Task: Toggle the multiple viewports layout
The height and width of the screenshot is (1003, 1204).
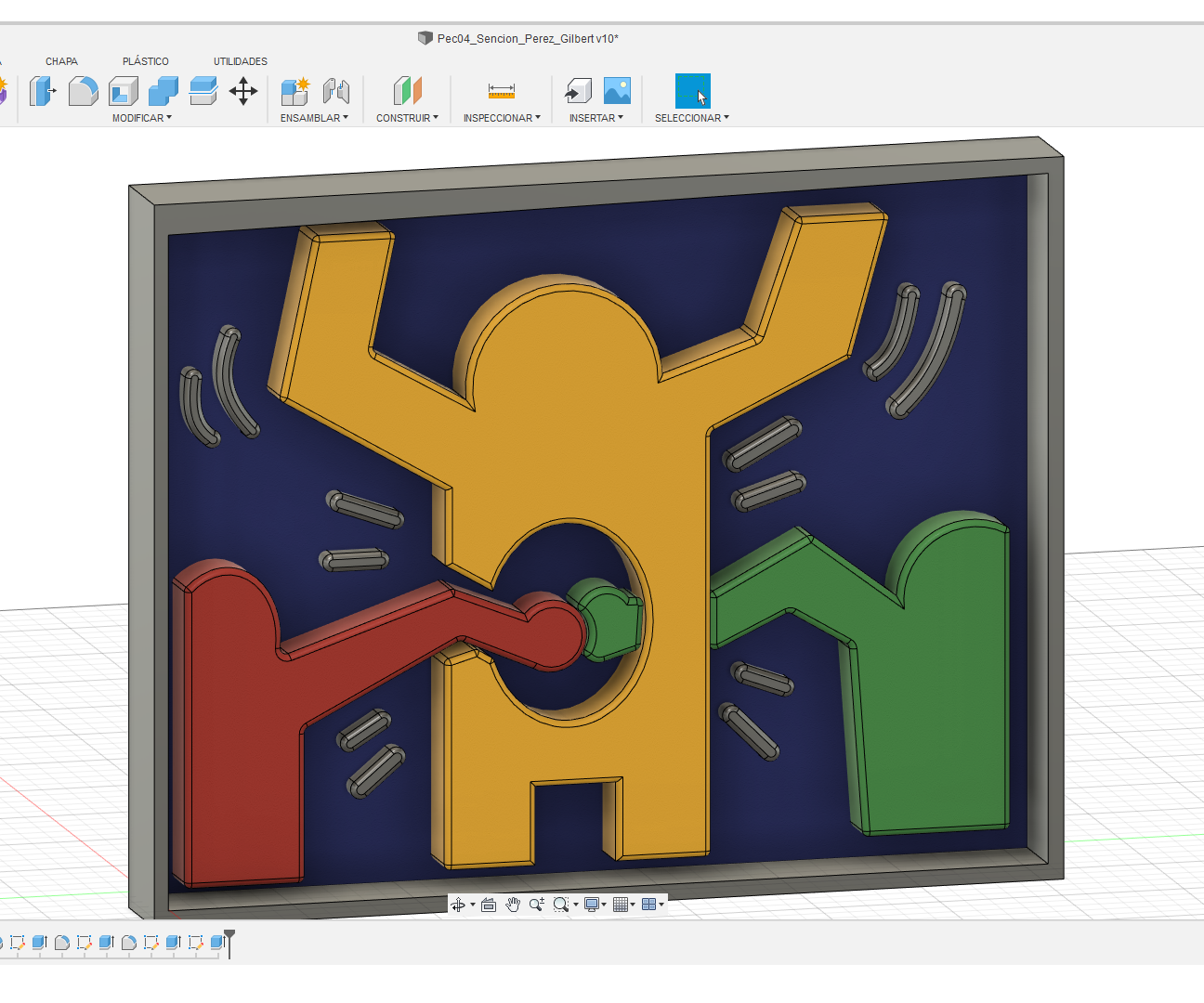Action: (x=650, y=903)
